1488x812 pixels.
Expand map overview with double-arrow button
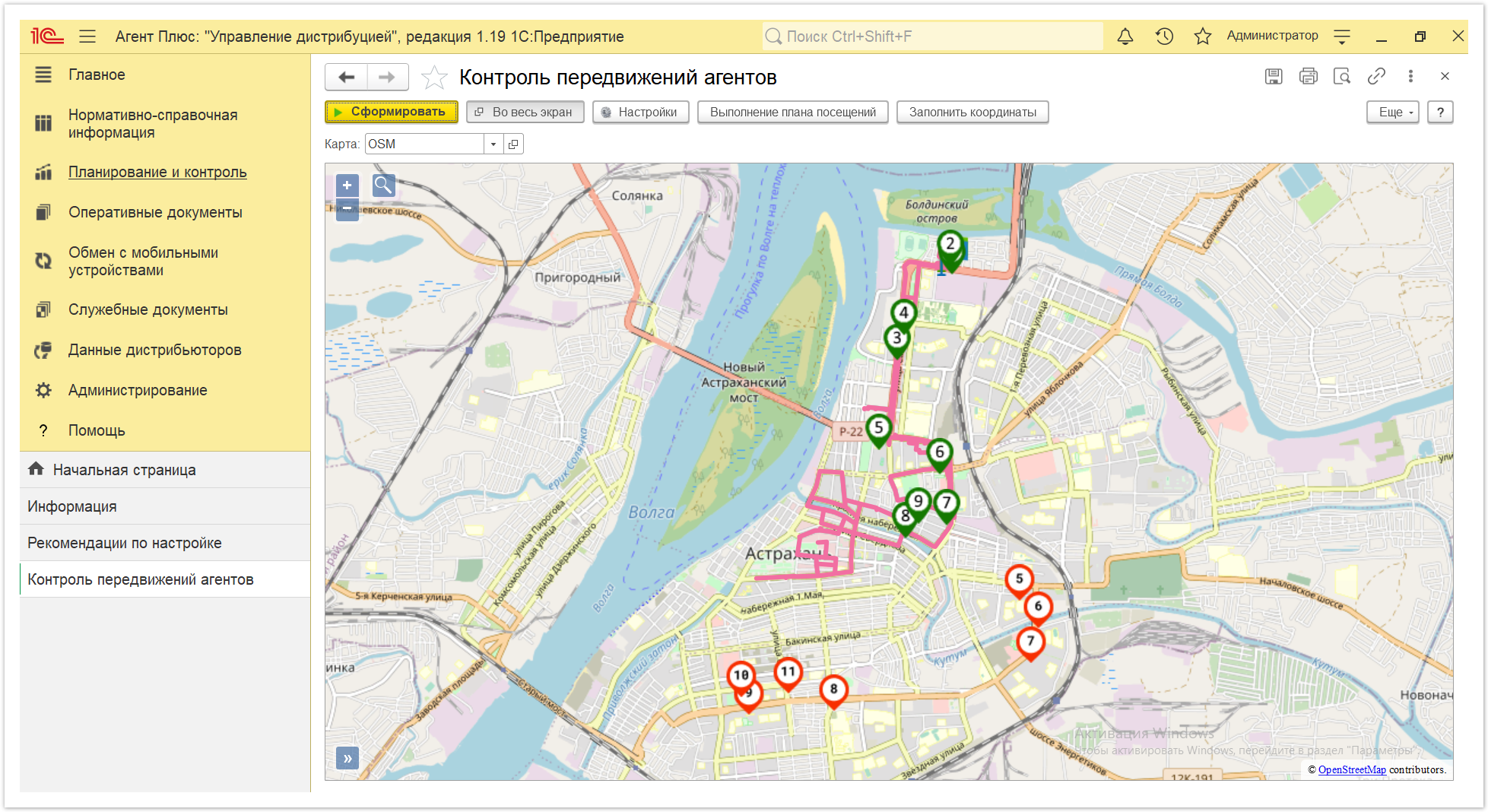click(347, 757)
